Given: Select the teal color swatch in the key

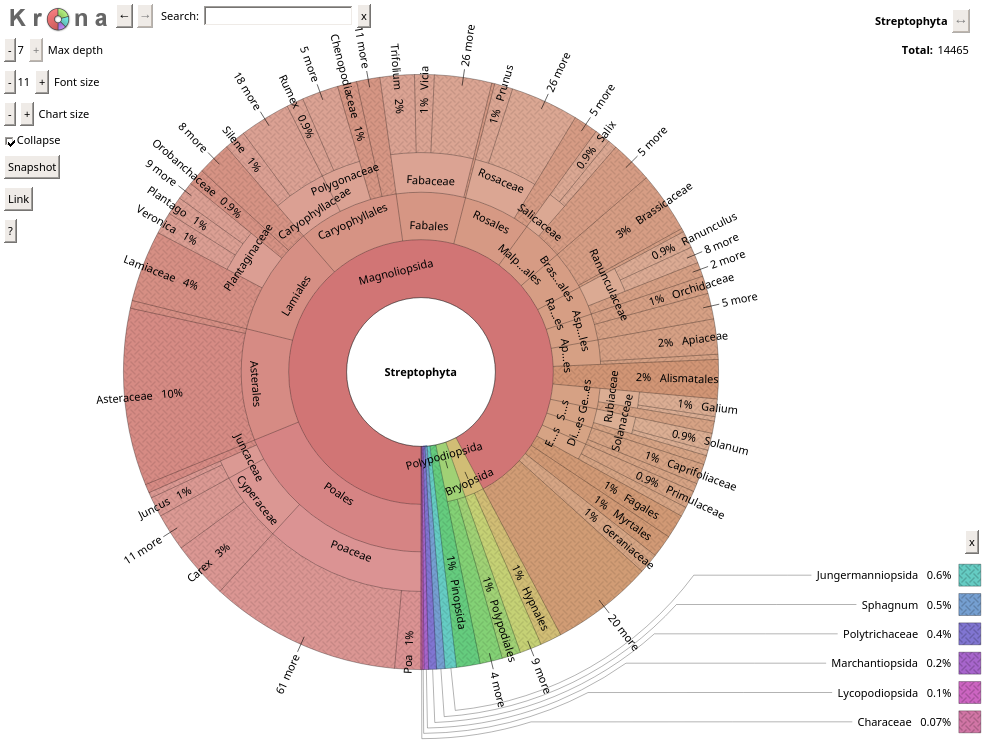Looking at the screenshot, I should coord(969,575).
